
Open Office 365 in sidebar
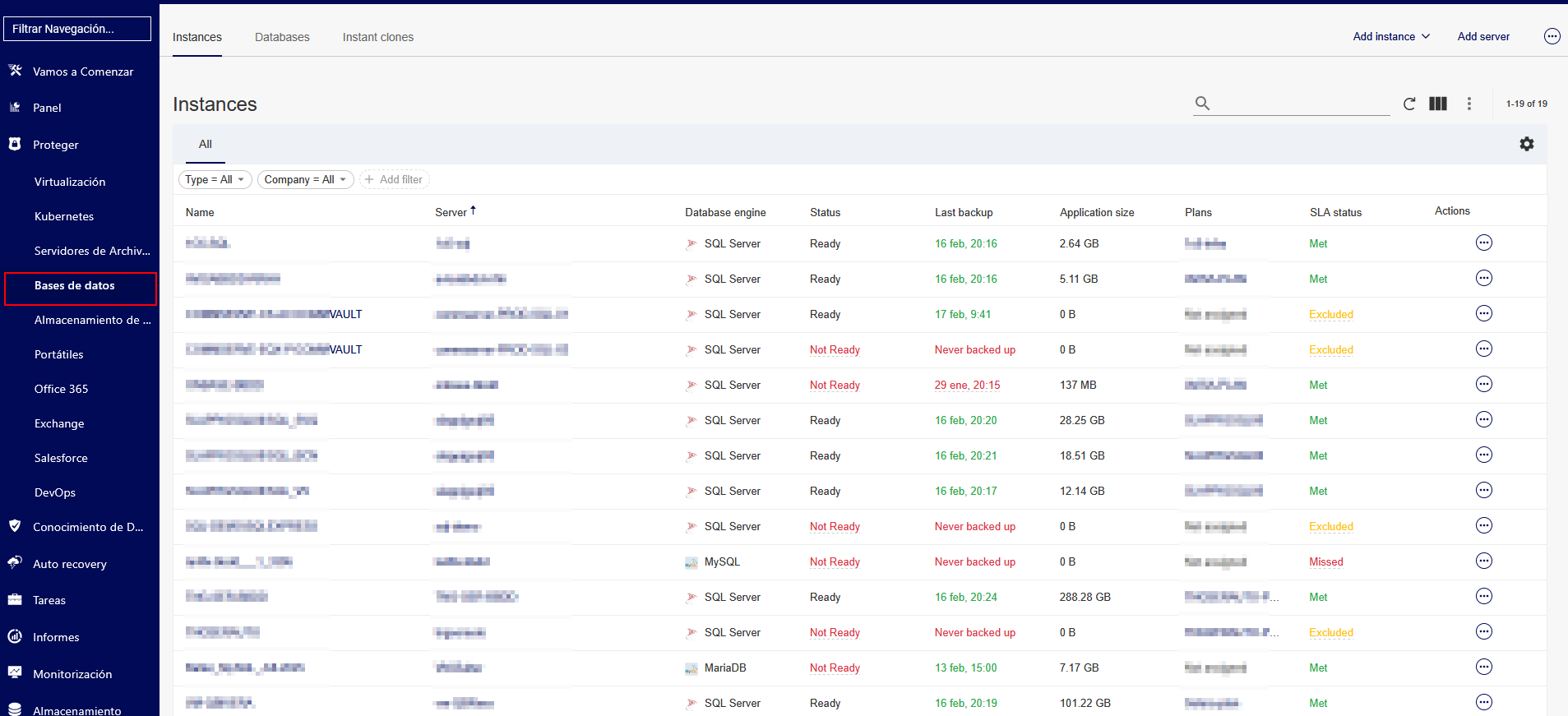tap(61, 389)
